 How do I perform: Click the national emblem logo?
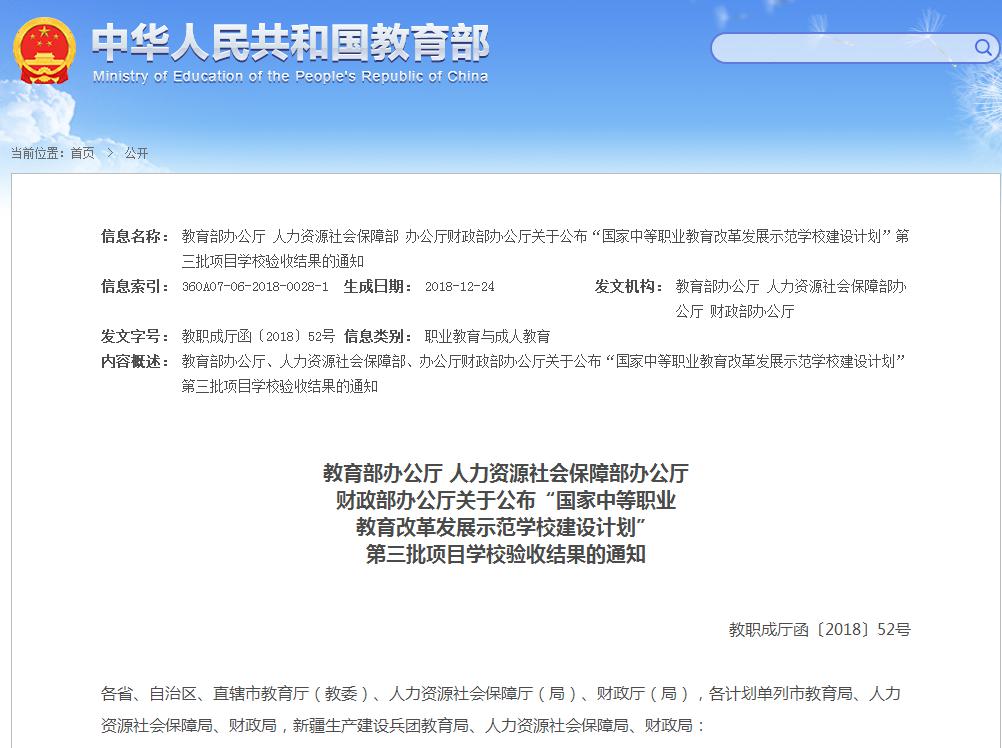[44, 51]
